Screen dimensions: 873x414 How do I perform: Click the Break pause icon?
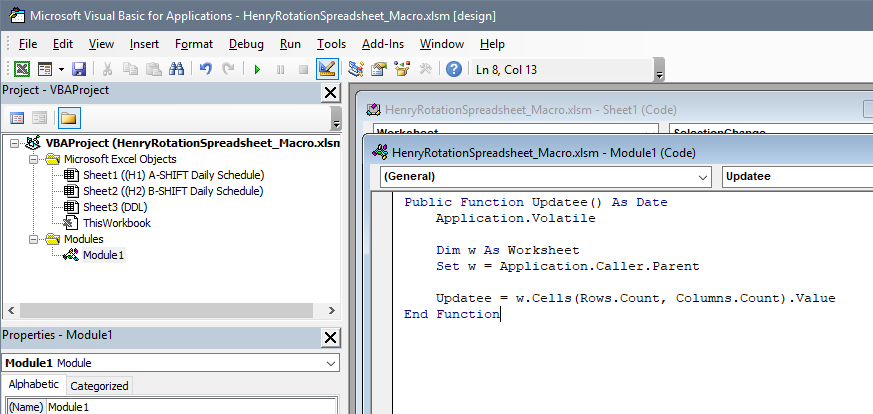point(280,70)
